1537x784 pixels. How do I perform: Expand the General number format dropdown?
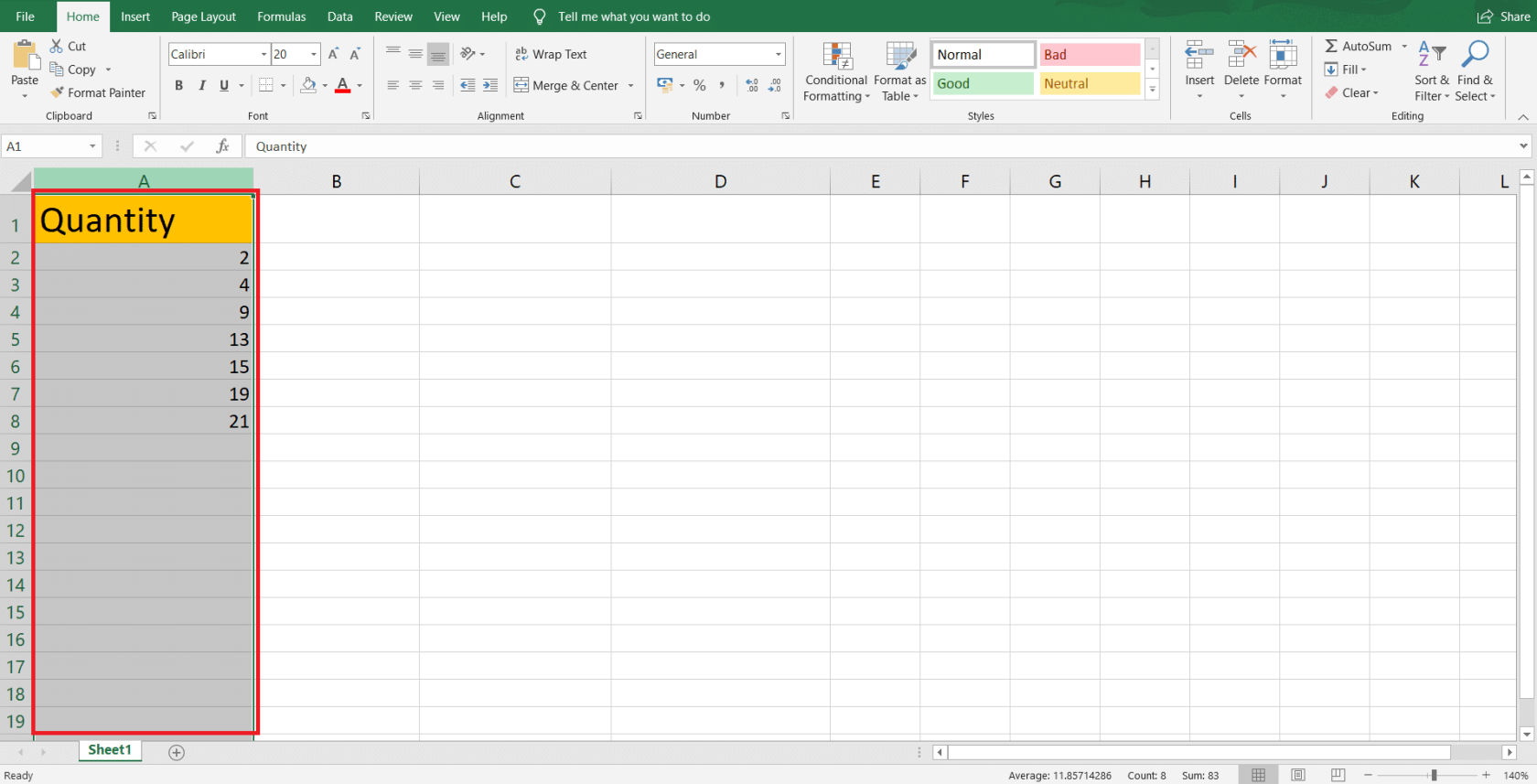pyautogui.click(x=778, y=54)
